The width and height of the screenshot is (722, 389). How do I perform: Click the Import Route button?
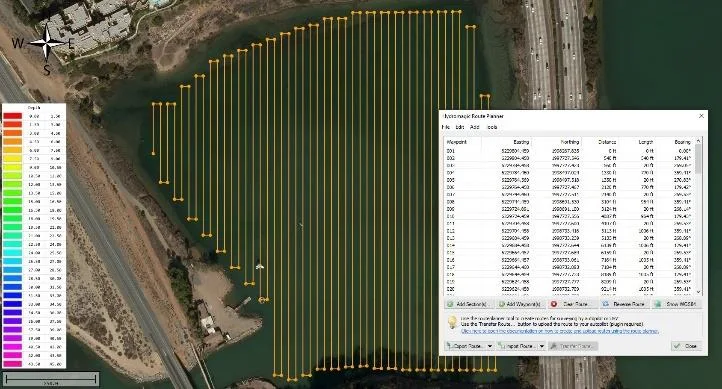coord(517,346)
